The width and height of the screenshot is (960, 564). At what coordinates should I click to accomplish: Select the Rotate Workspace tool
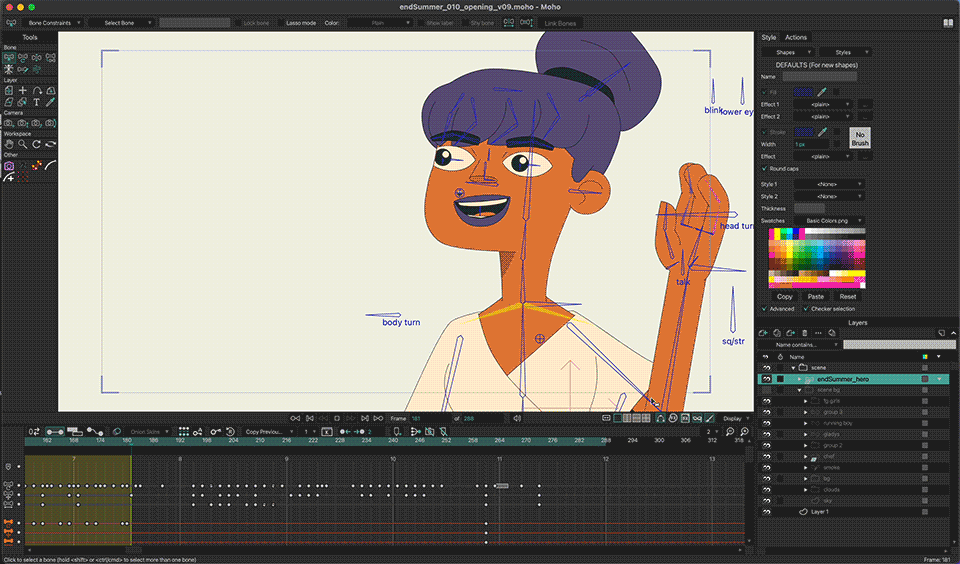[x=36, y=144]
